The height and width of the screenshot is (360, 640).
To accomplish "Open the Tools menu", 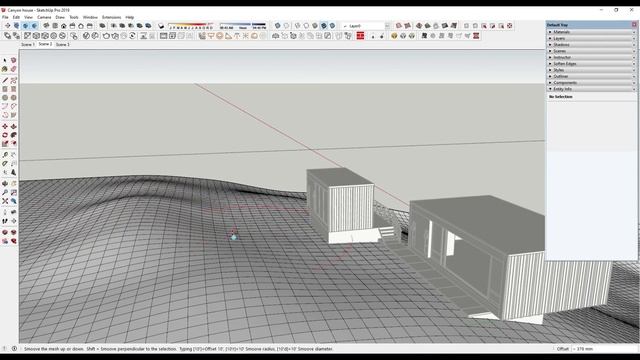I will coord(74,18).
